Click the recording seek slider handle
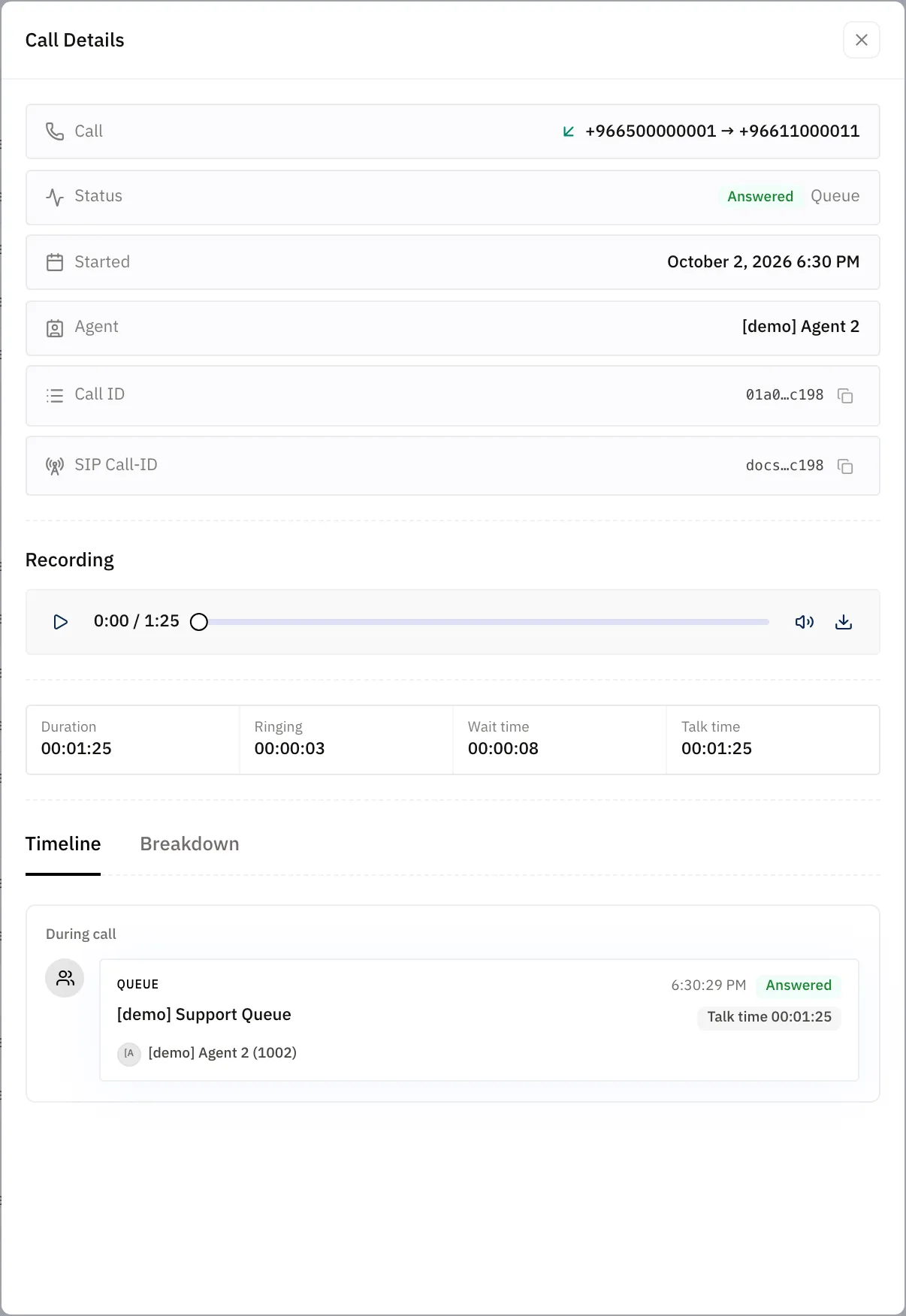 pos(199,622)
